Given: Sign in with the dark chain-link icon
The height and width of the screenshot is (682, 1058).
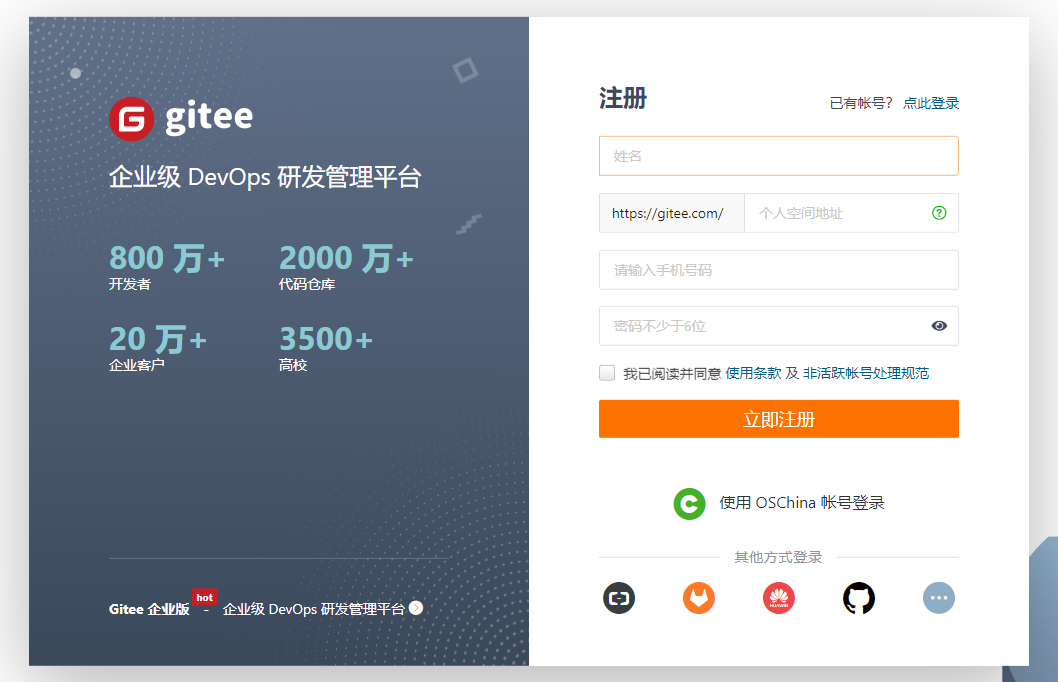Looking at the screenshot, I should click(619, 598).
